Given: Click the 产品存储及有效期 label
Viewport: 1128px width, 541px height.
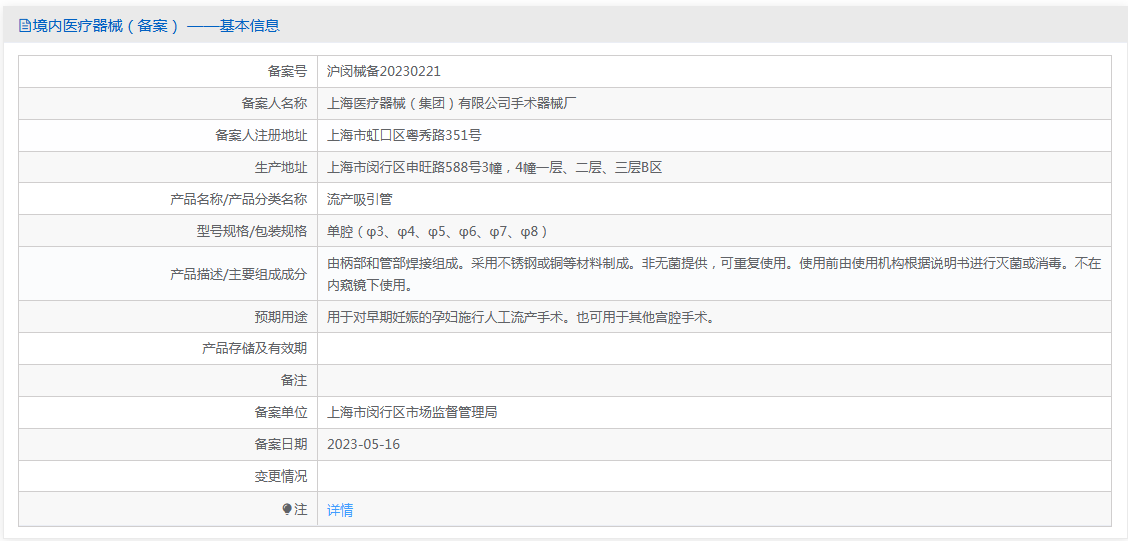Looking at the screenshot, I should [x=254, y=349].
